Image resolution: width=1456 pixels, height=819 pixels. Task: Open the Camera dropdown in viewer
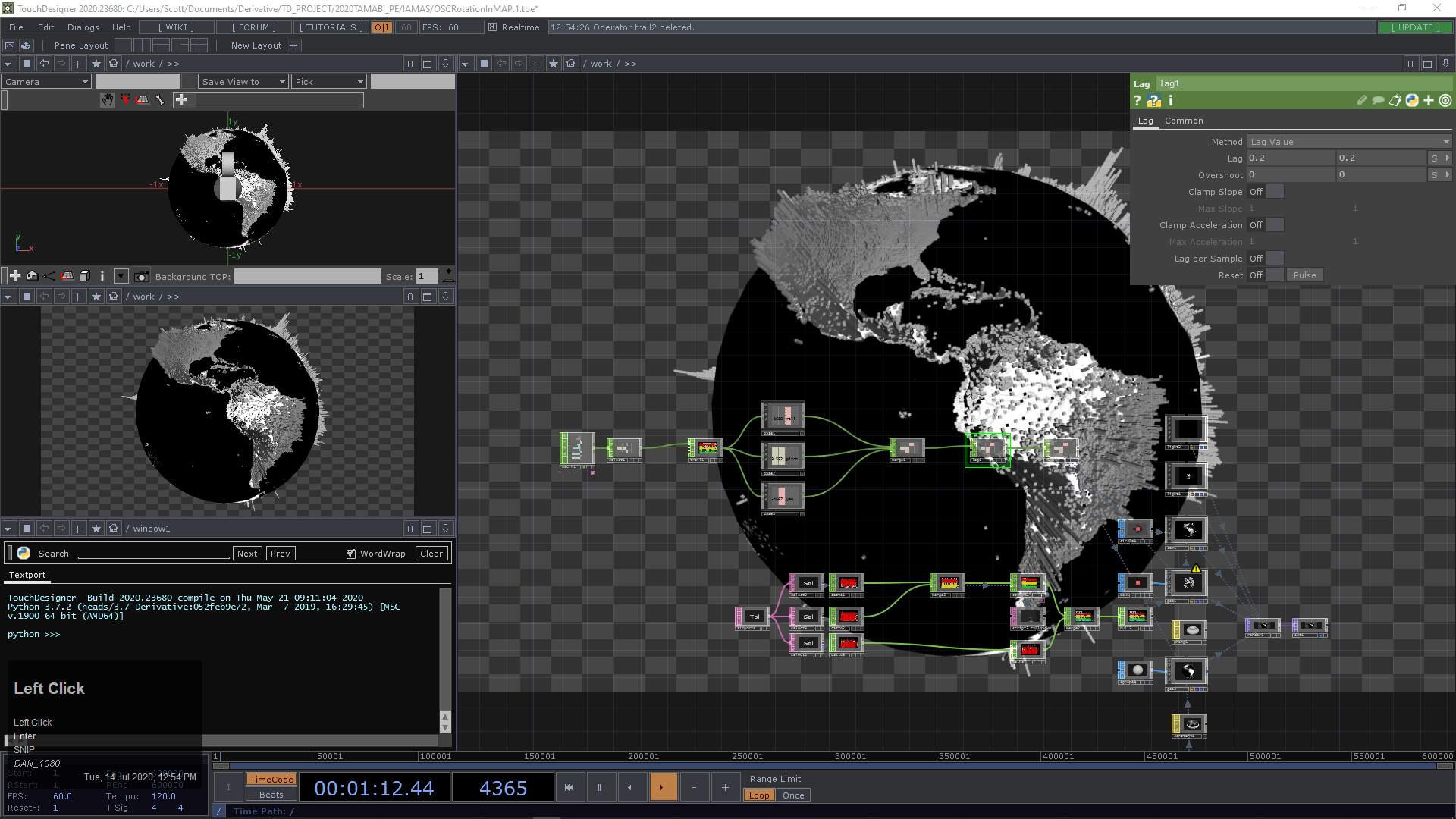[x=47, y=82]
